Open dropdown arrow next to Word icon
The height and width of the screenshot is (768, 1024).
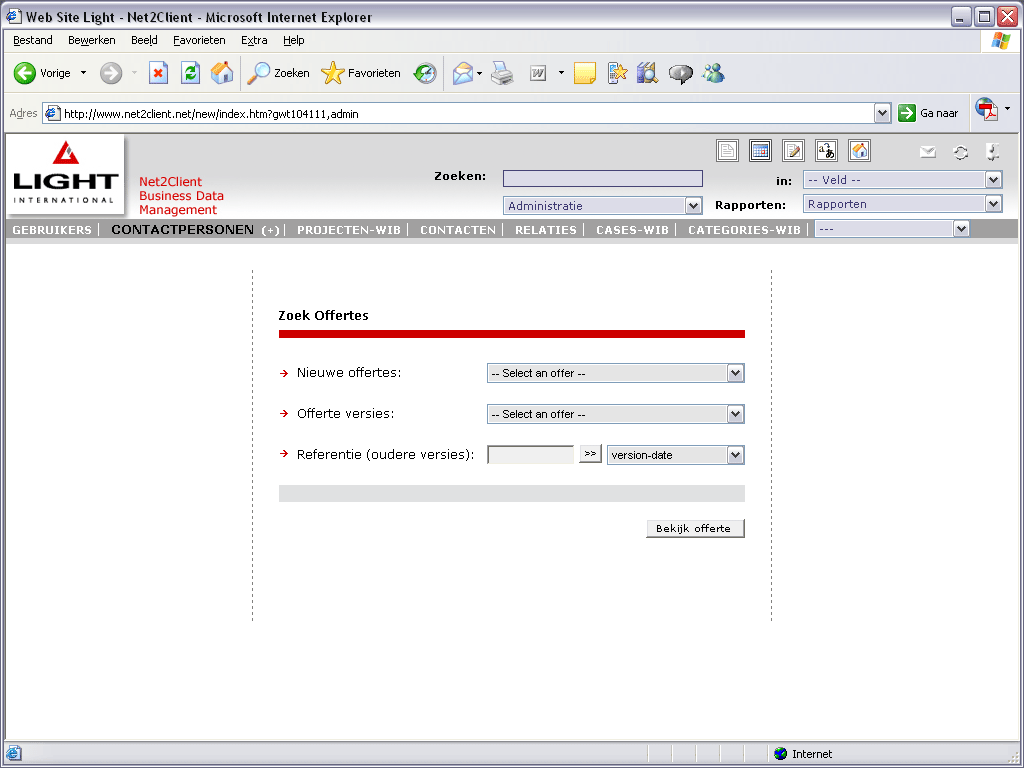pyautogui.click(x=561, y=73)
